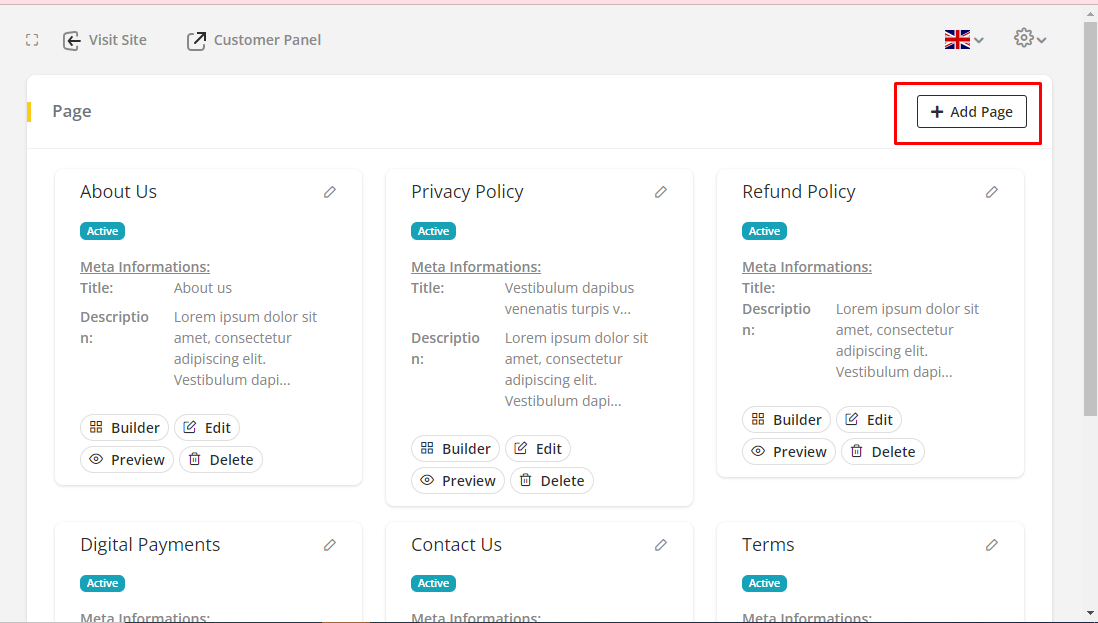Click pencil icon on Privacy Policy card
This screenshot has height=623, width=1098.
(661, 192)
